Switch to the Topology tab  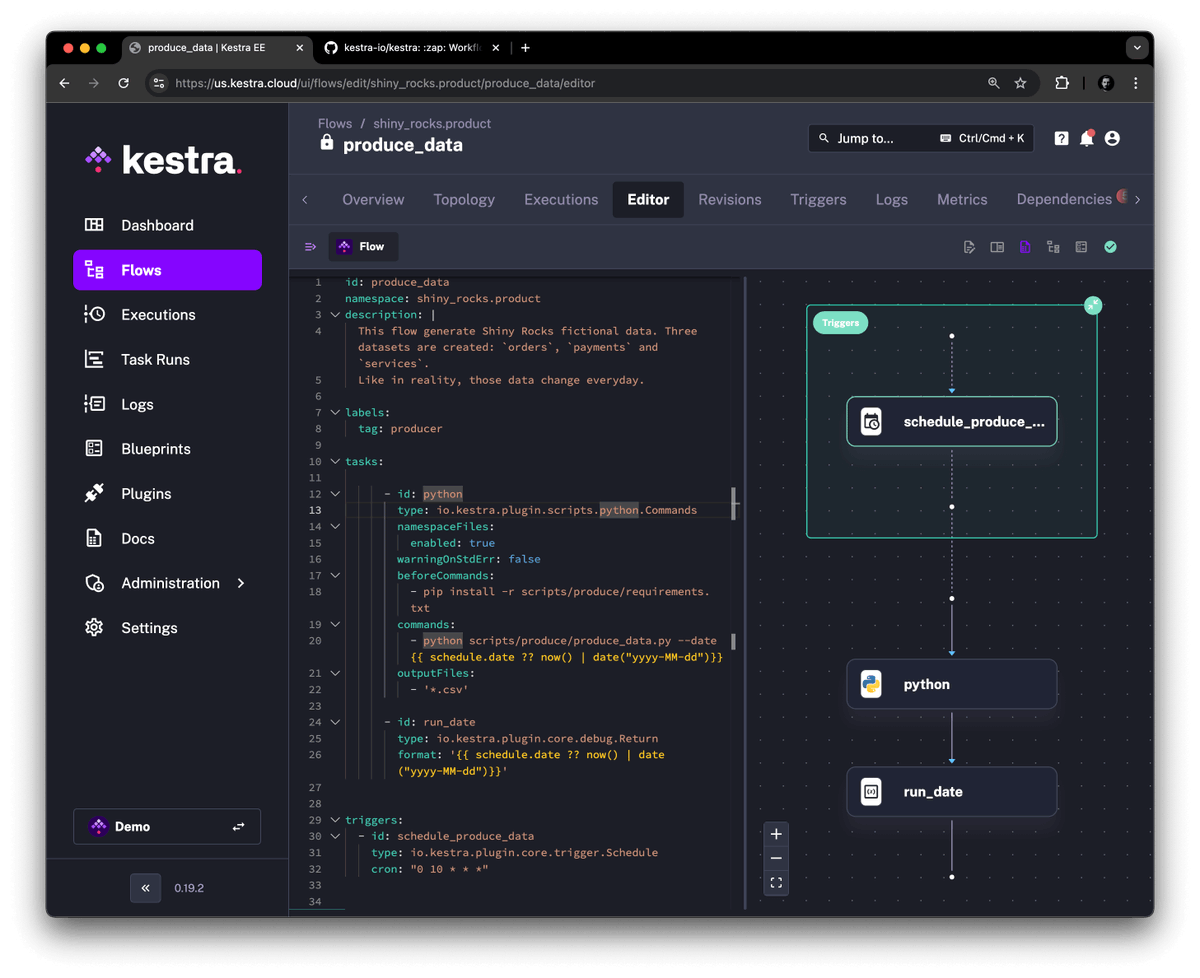coord(464,199)
